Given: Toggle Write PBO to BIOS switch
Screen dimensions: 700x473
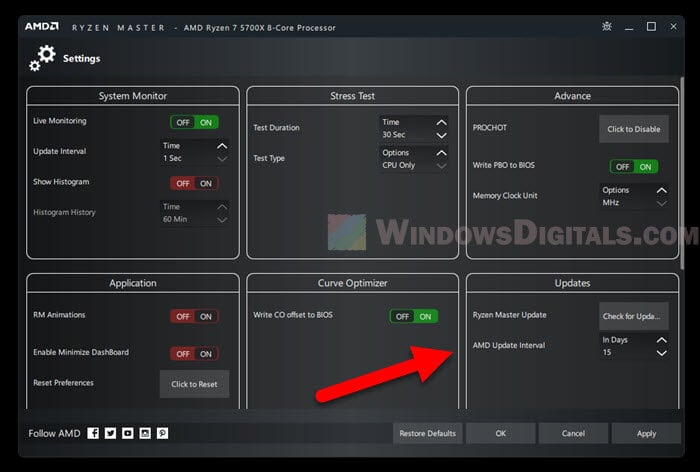Looking at the screenshot, I should (x=634, y=167).
